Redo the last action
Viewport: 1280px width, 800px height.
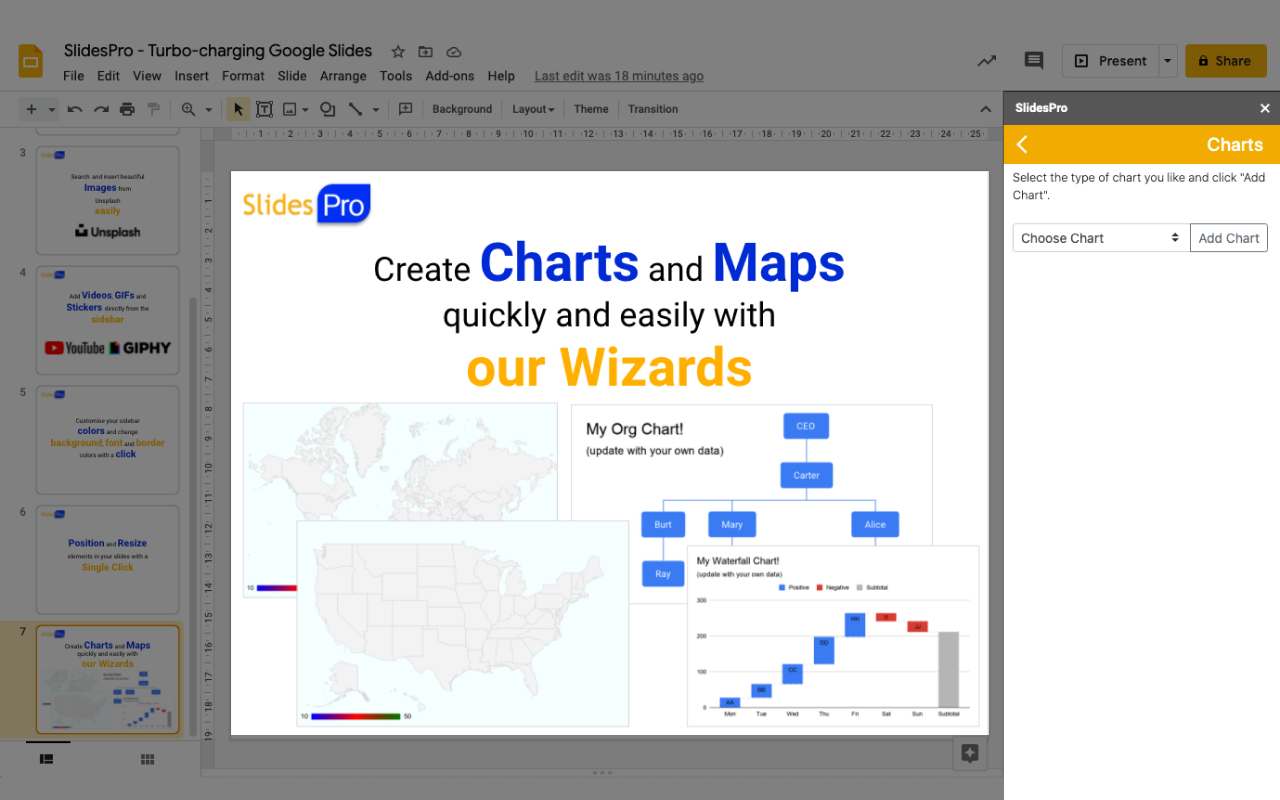[x=101, y=109]
